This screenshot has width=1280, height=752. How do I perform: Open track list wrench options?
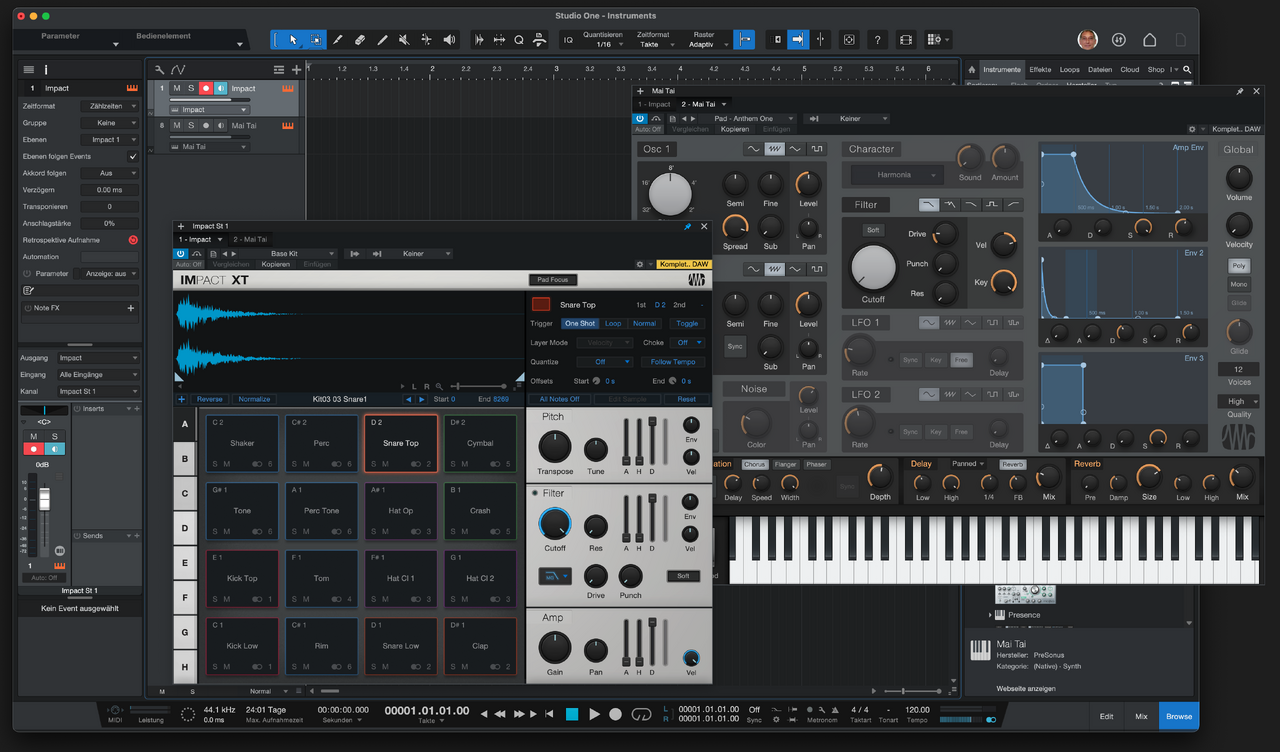pos(159,69)
